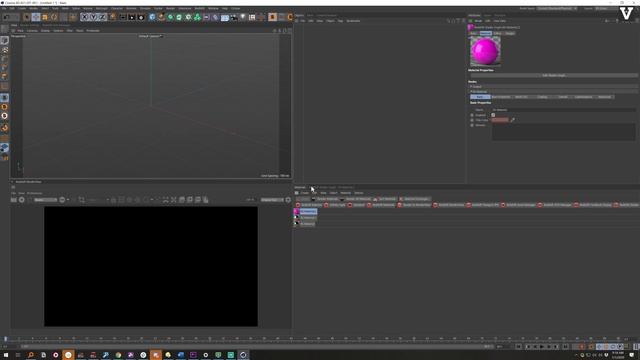Open the Layout dropdown

coord(607,8)
